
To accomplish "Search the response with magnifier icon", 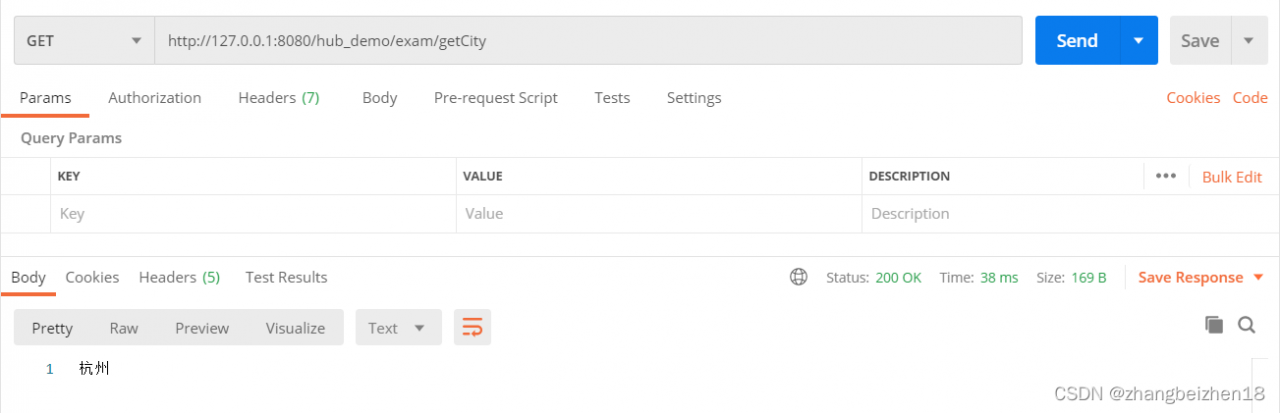I will click(x=1246, y=324).
